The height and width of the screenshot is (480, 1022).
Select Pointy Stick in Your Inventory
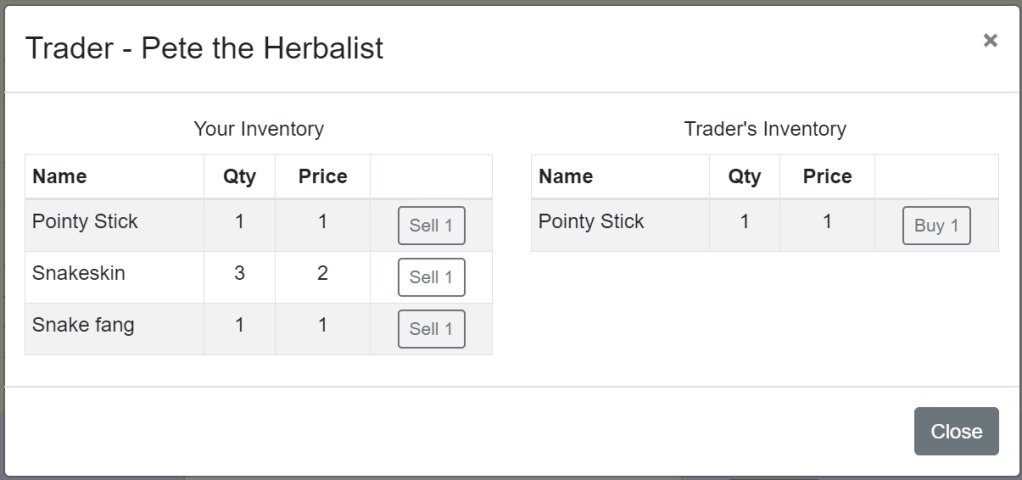[x=85, y=221]
